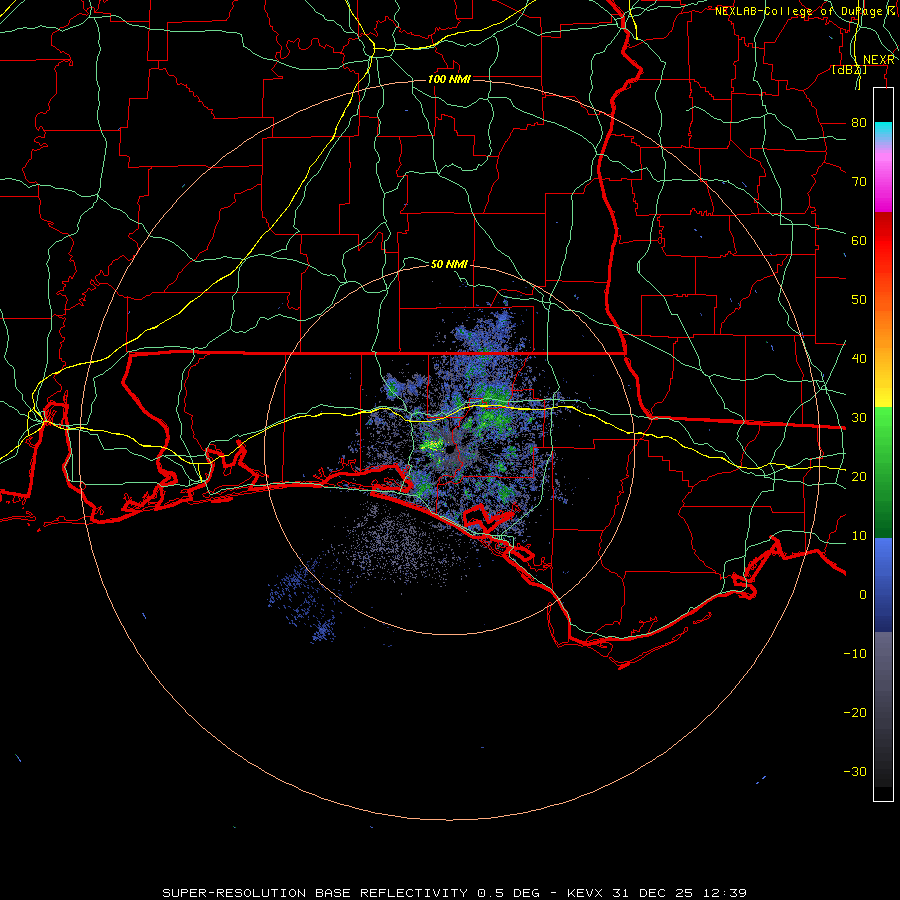The height and width of the screenshot is (900, 900).
Task: Click the -30 value on the dBZ scale
Action: [855, 771]
